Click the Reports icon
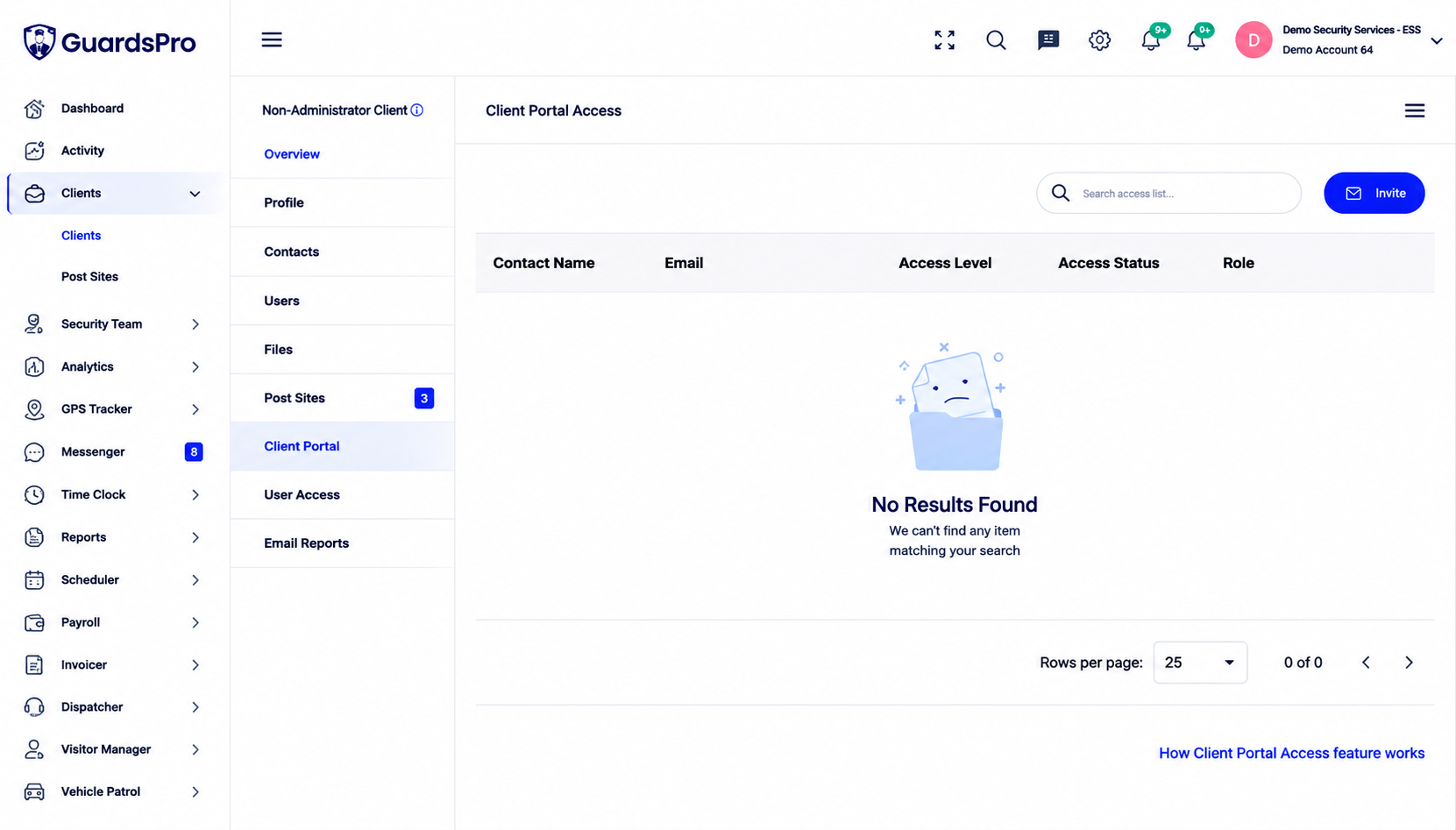The height and width of the screenshot is (830, 1456). tap(34, 537)
